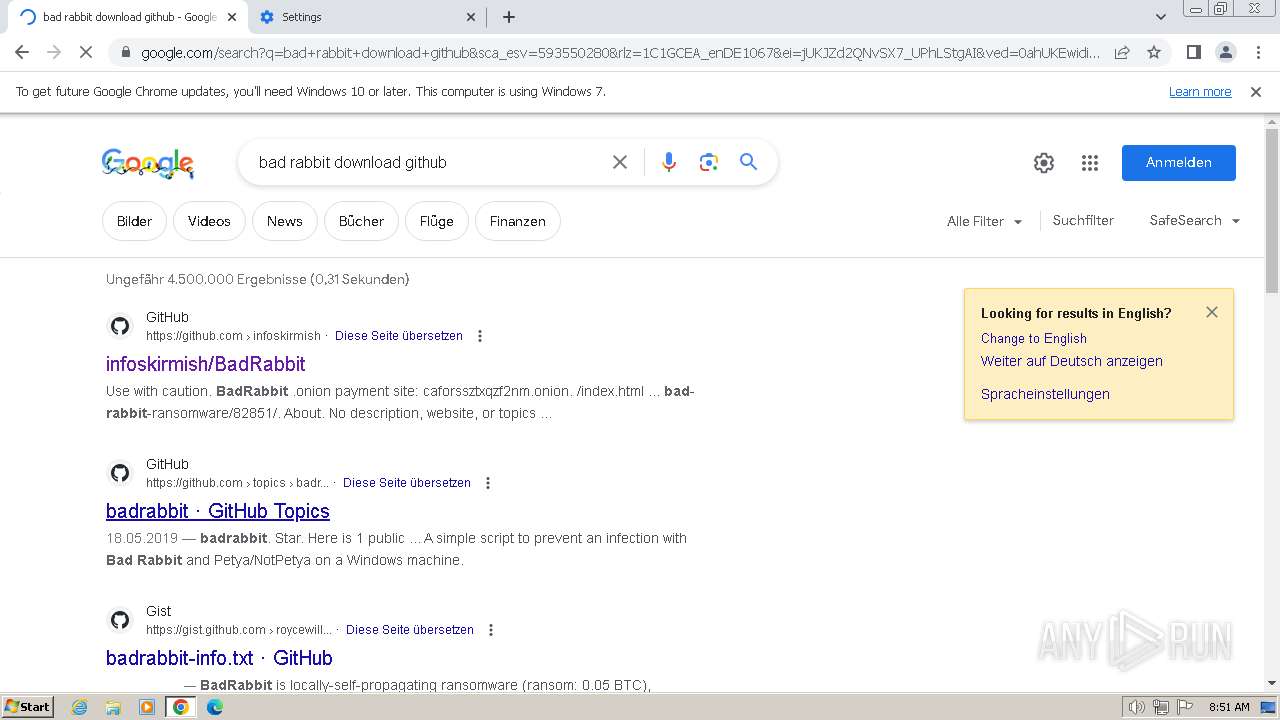This screenshot has width=1280, height=720.
Task: Open Google quick settings gear
Action: tap(1044, 163)
